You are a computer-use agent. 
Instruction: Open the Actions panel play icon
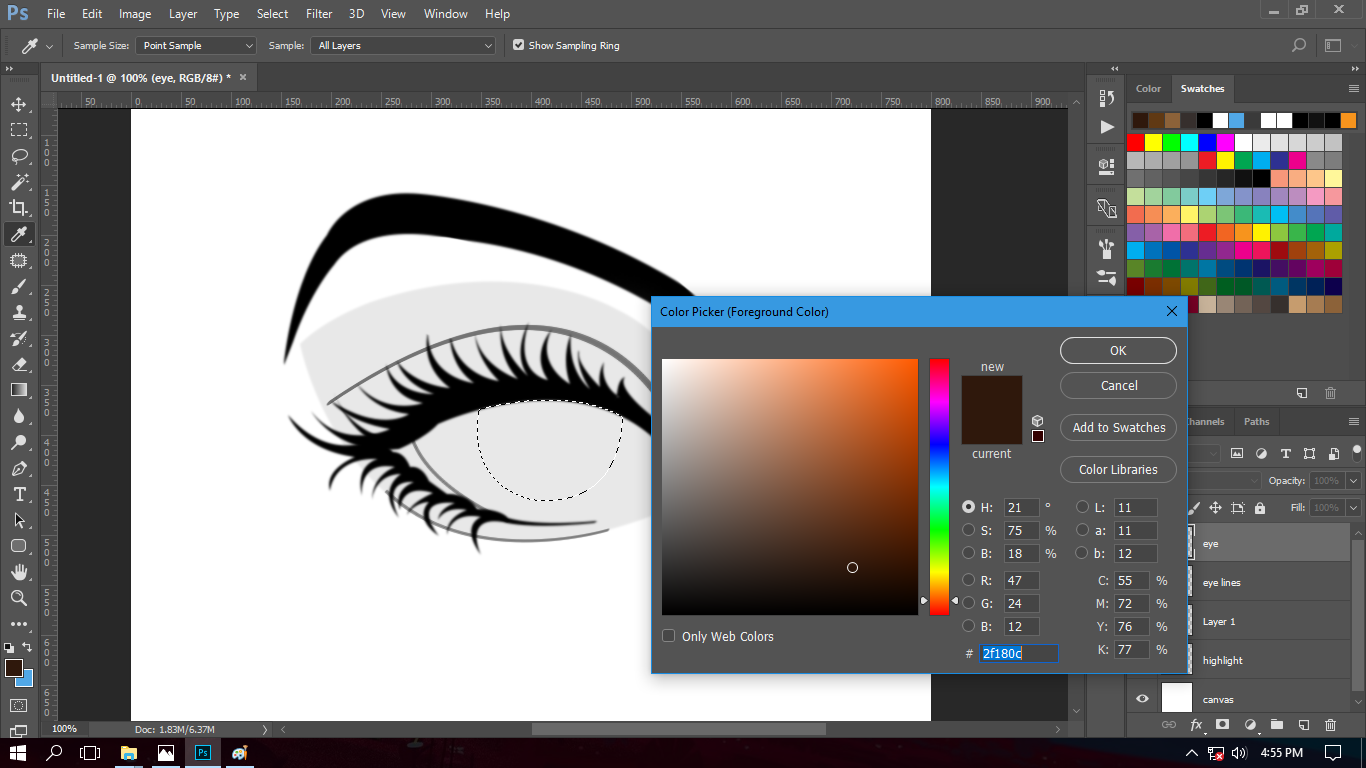coord(1106,127)
